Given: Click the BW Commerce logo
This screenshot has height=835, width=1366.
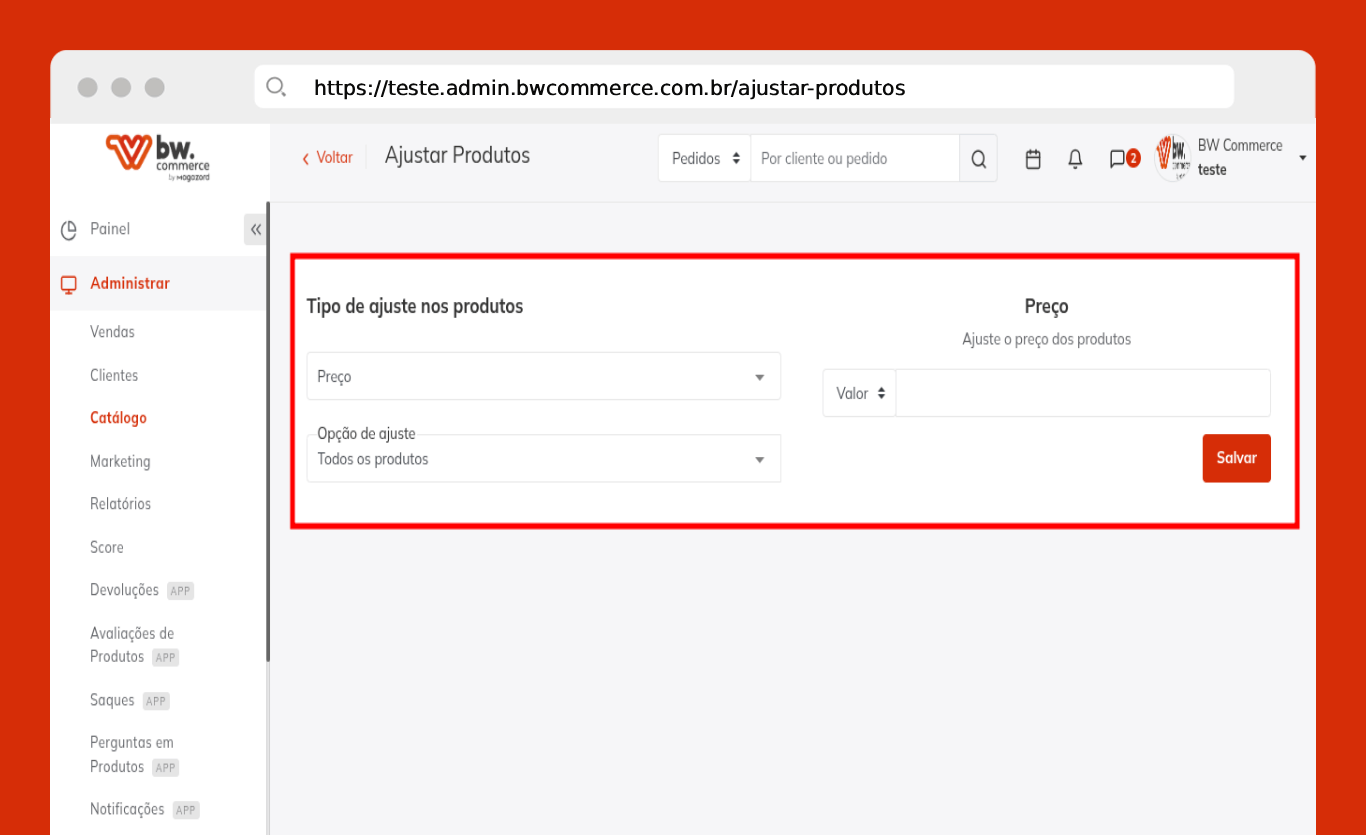Looking at the screenshot, I should 158,158.
